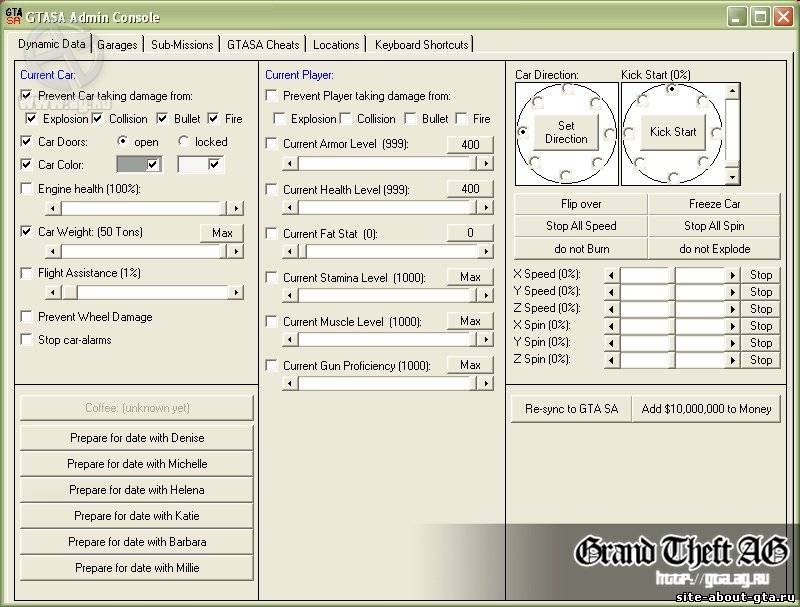
Task: Set Current Armor Level to 400
Action: (x=470, y=144)
